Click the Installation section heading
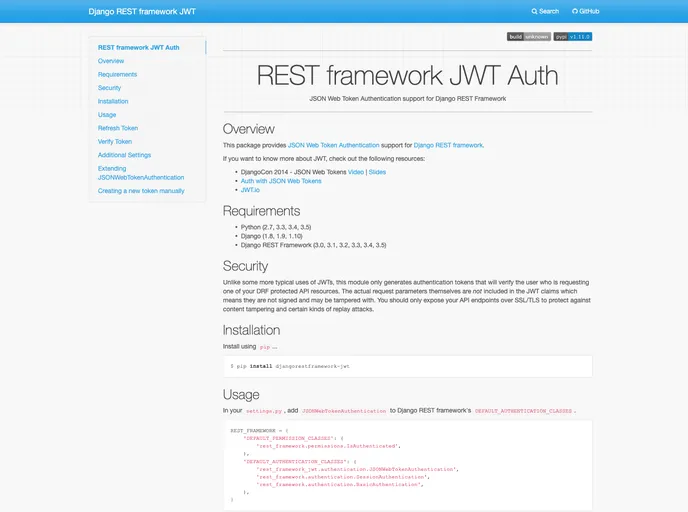The width and height of the screenshot is (688, 512). click(251, 330)
